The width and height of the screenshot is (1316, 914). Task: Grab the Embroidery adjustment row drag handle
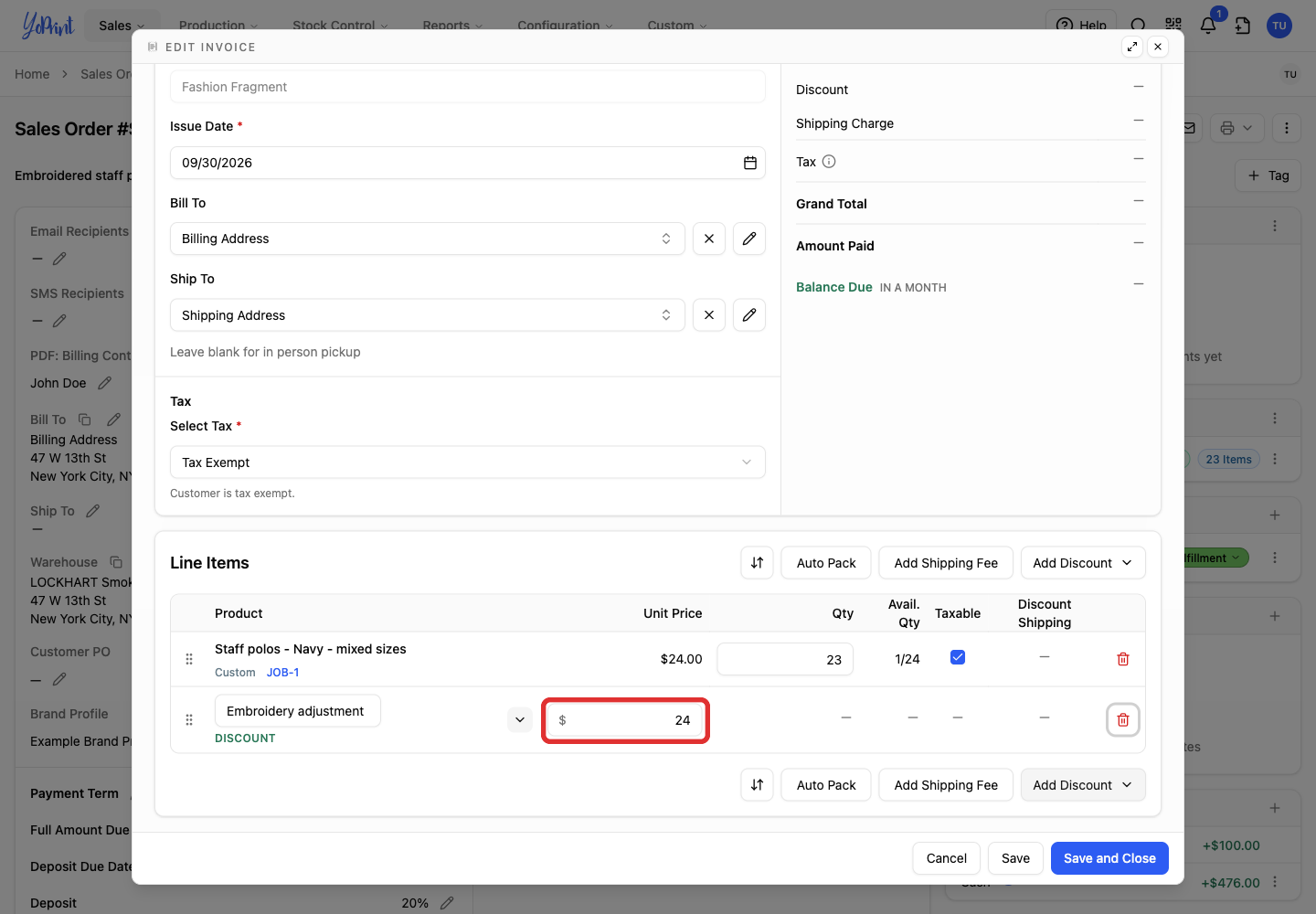(x=189, y=720)
